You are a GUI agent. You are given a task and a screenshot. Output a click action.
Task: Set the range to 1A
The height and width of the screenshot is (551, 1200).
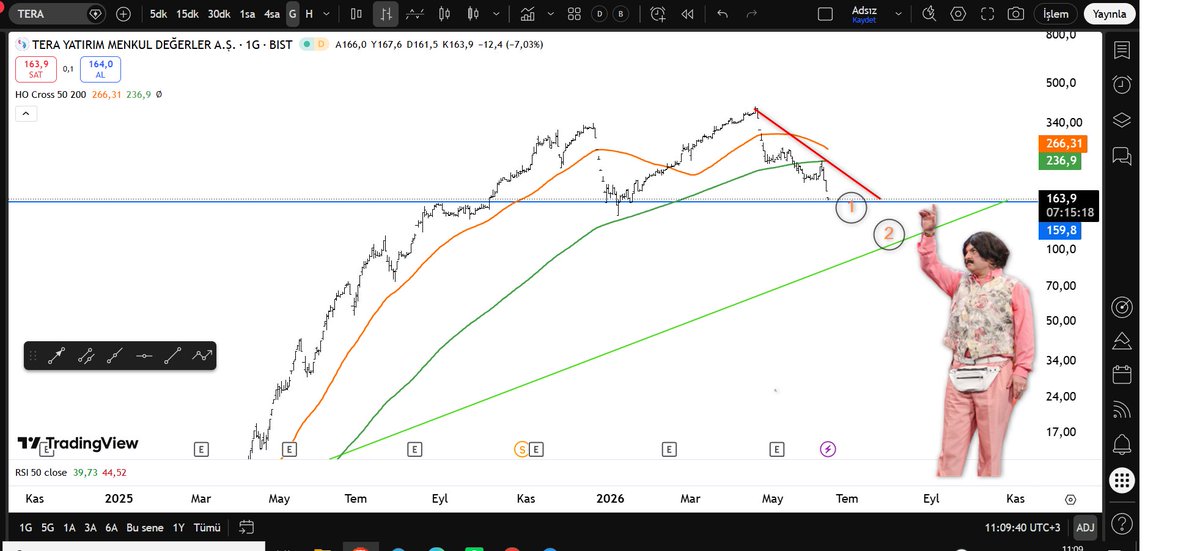[69, 527]
